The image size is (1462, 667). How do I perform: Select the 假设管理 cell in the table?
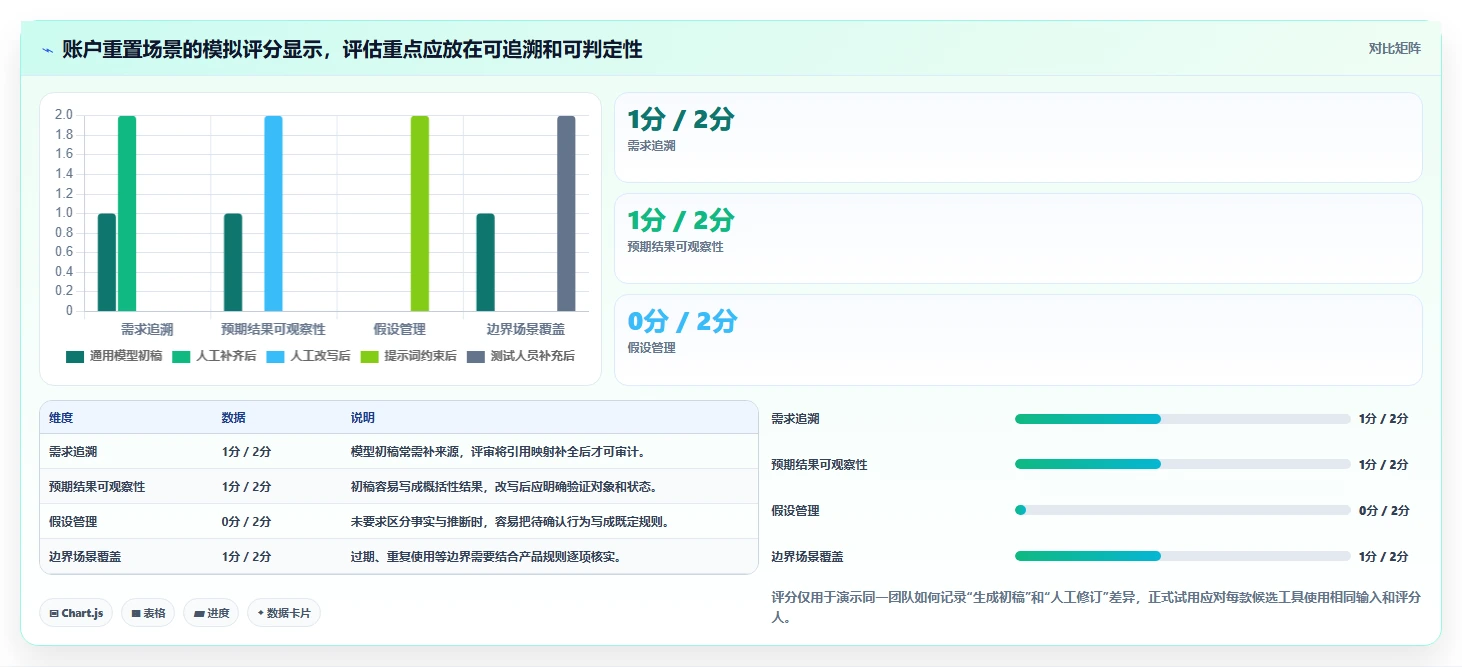coord(73,522)
